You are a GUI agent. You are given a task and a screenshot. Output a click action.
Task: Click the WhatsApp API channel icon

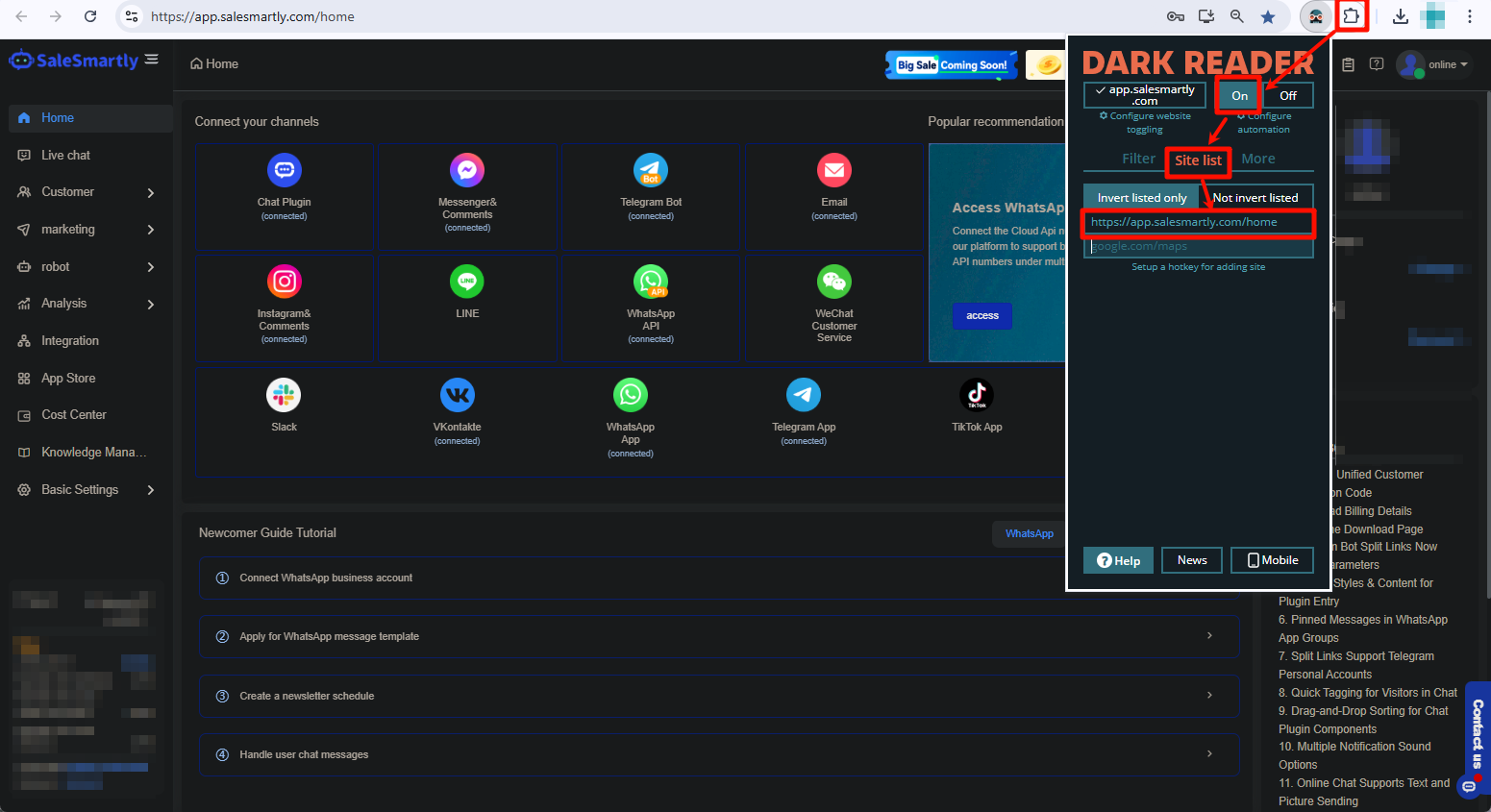(651, 281)
